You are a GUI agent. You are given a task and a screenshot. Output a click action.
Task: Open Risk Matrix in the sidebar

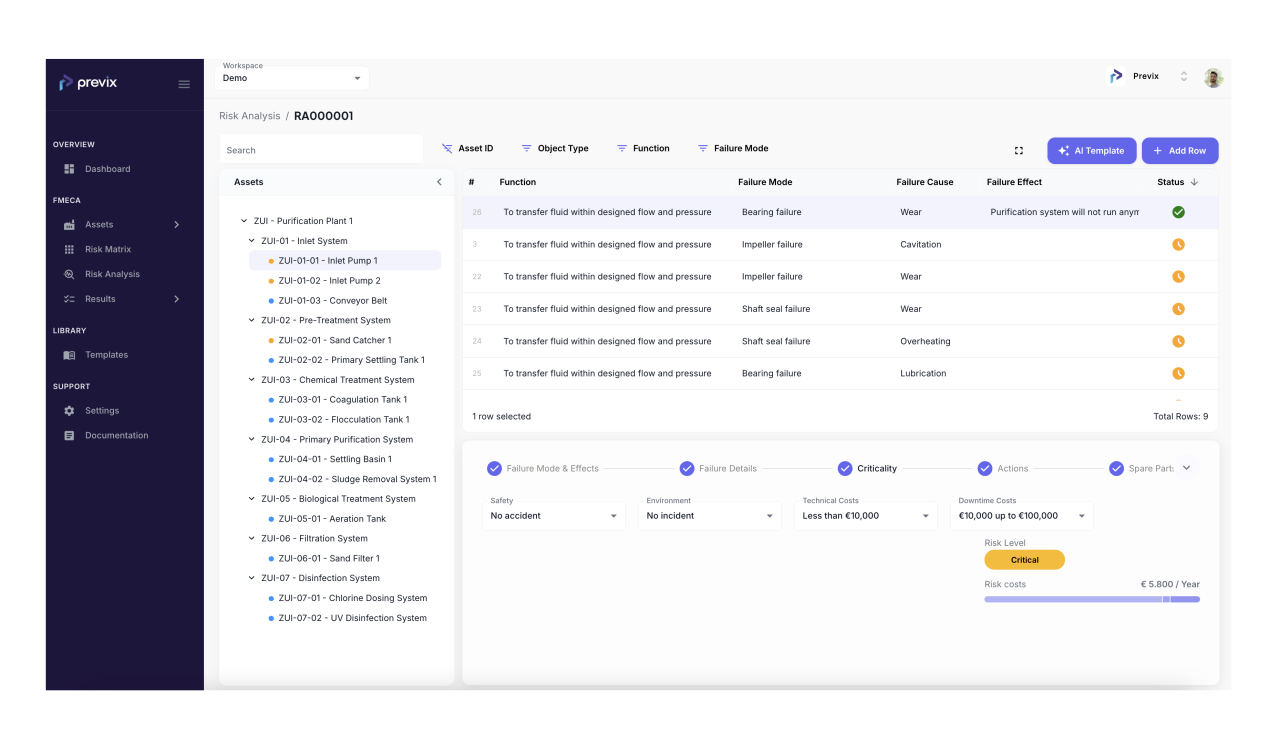(x=107, y=249)
